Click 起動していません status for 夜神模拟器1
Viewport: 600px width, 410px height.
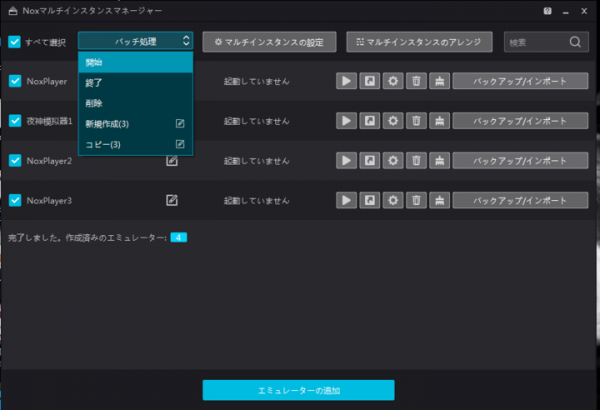pos(257,121)
